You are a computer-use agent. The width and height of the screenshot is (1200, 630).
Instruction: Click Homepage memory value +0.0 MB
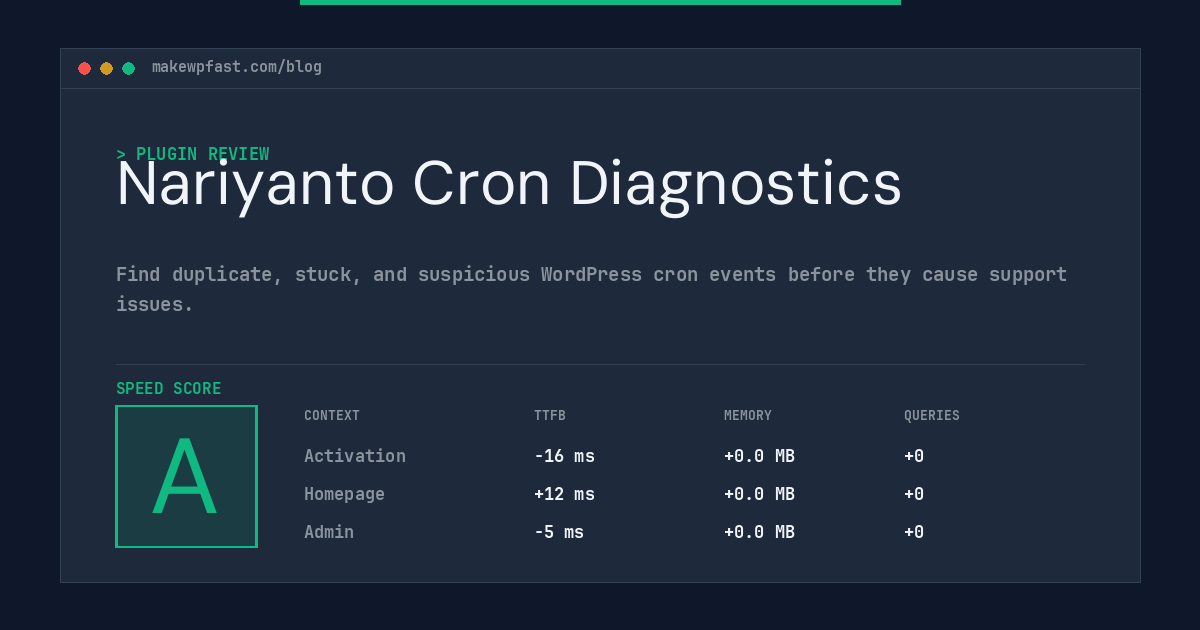tap(759, 494)
